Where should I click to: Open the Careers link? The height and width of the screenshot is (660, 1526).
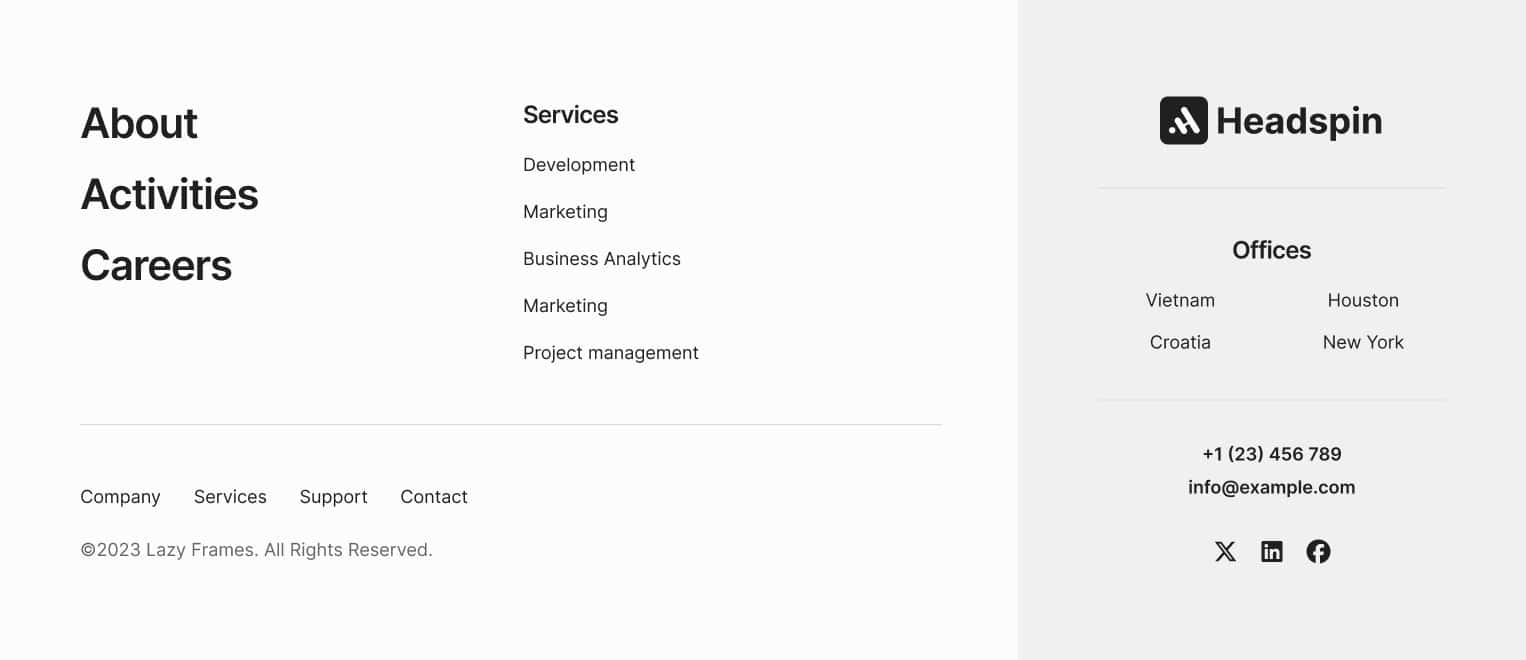pyautogui.click(x=156, y=265)
